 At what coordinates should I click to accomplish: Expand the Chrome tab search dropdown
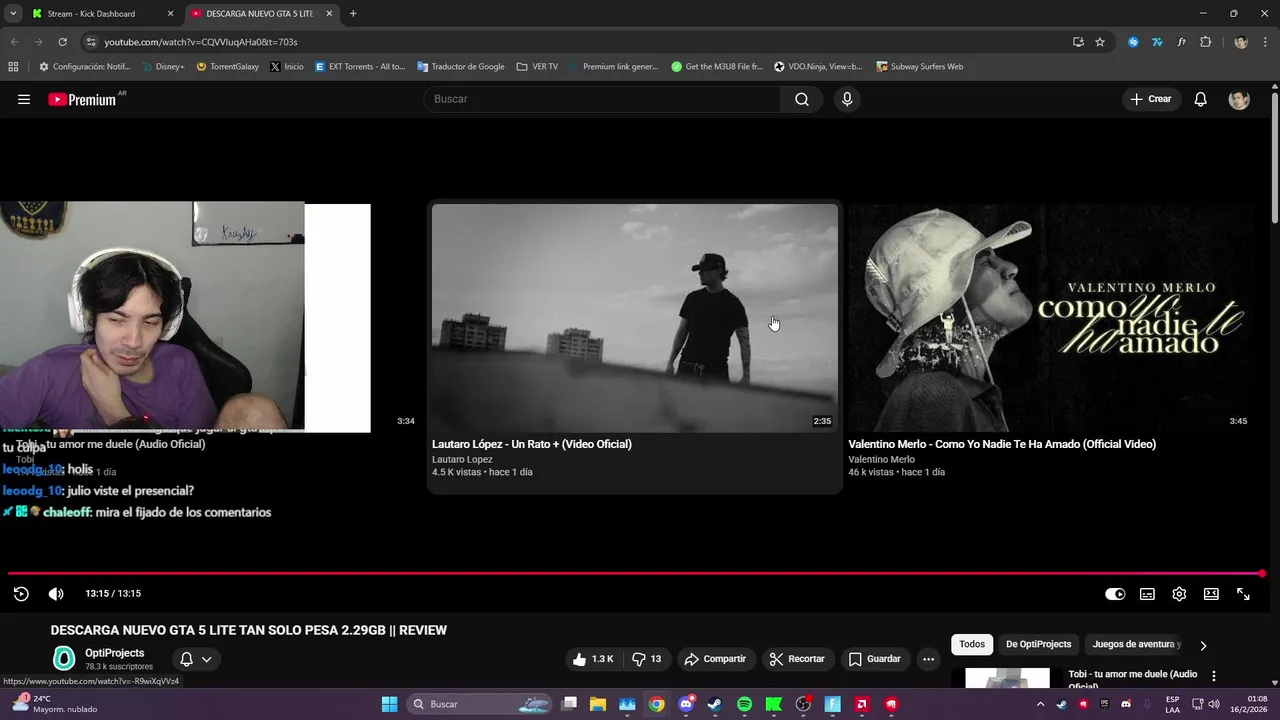coord(13,14)
